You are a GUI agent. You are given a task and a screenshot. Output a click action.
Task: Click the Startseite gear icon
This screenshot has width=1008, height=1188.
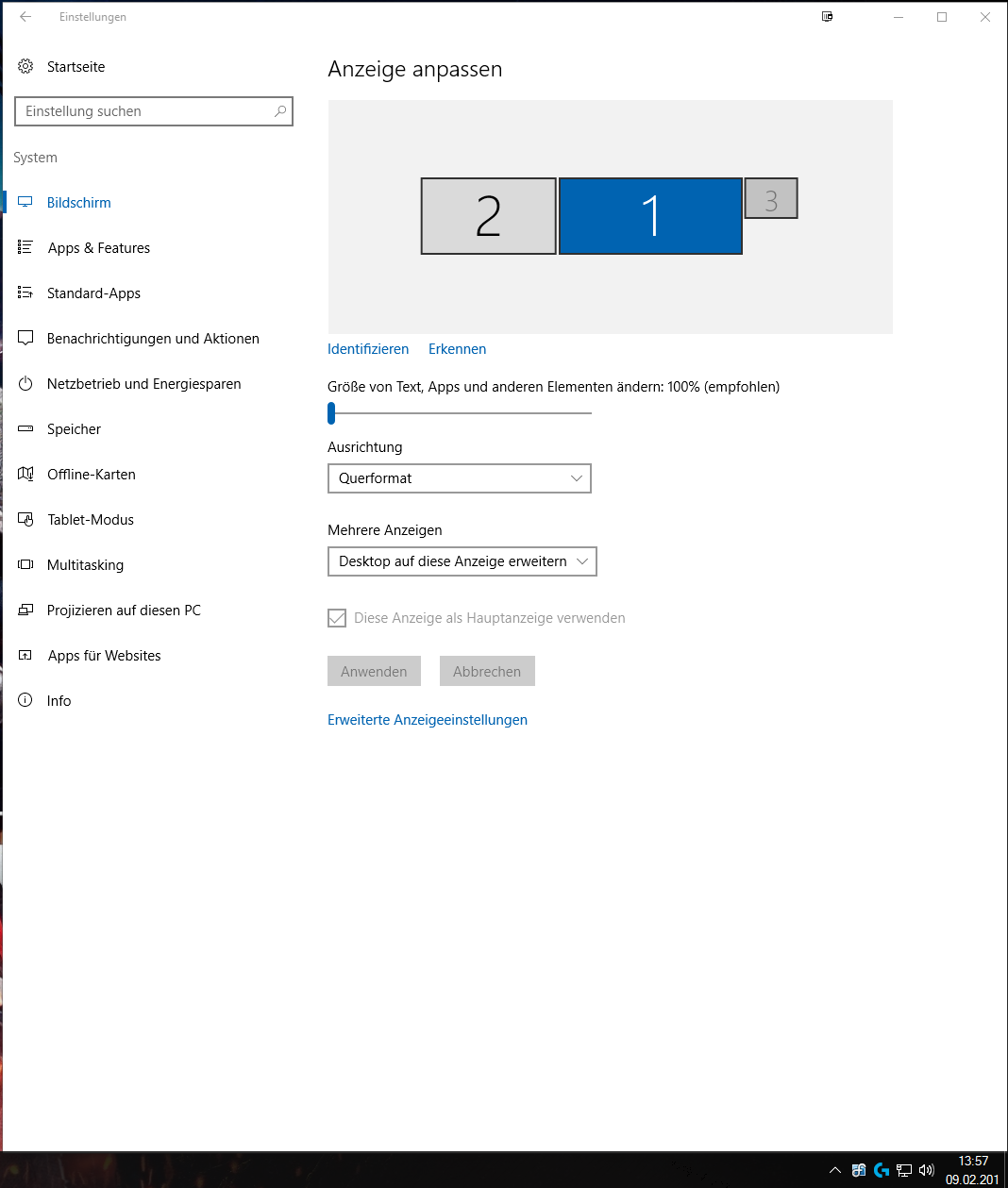[25, 66]
